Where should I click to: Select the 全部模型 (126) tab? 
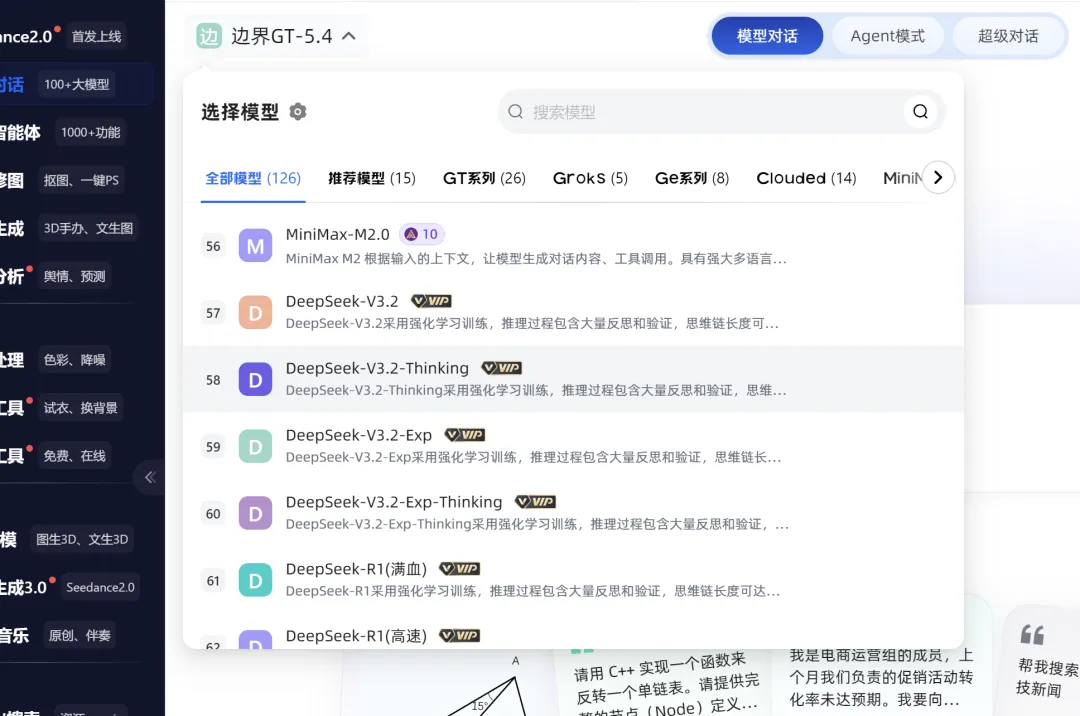pyautogui.click(x=253, y=178)
